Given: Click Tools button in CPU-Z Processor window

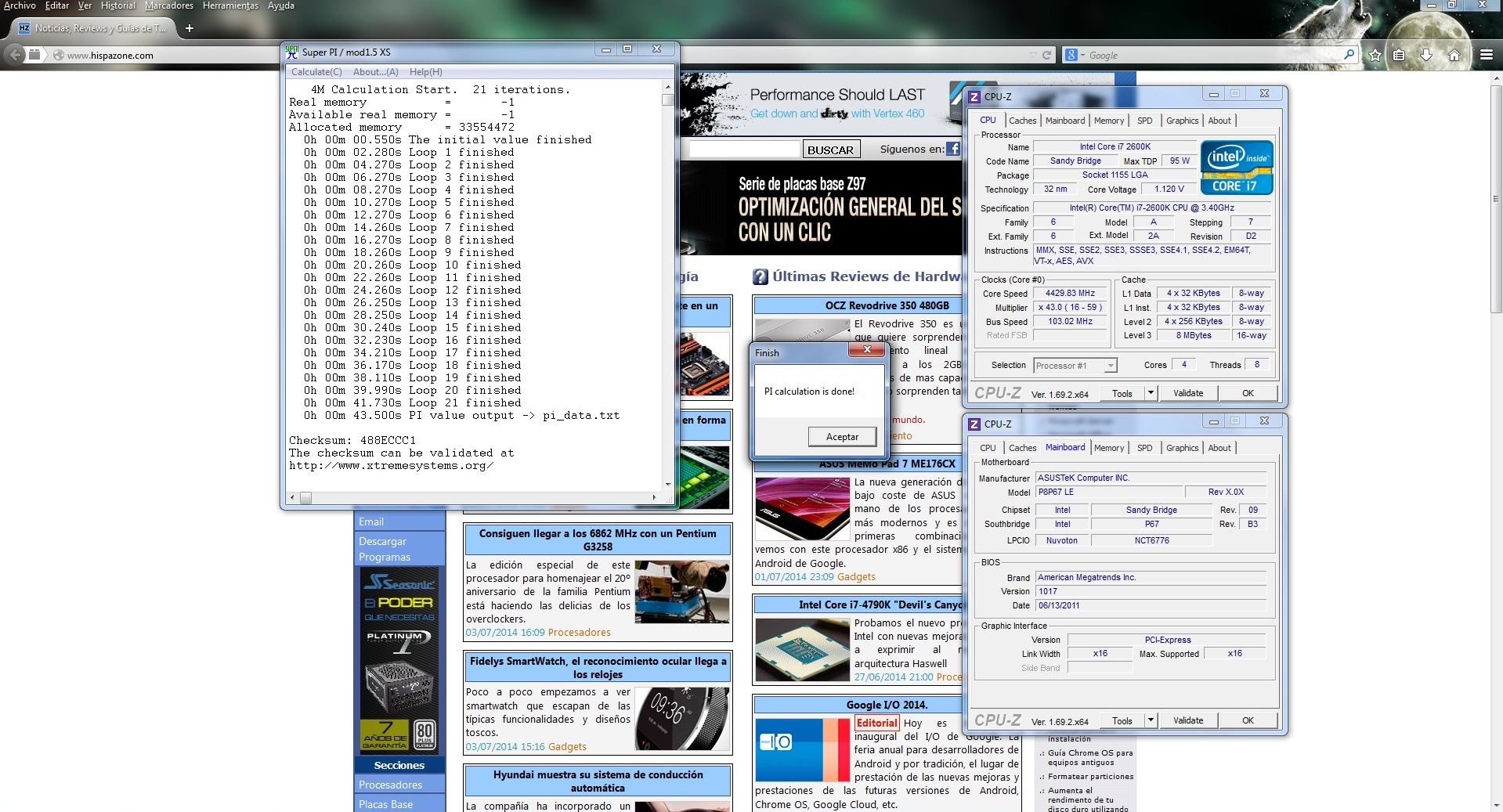Looking at the screenshot, I should tap(1122, 393).
